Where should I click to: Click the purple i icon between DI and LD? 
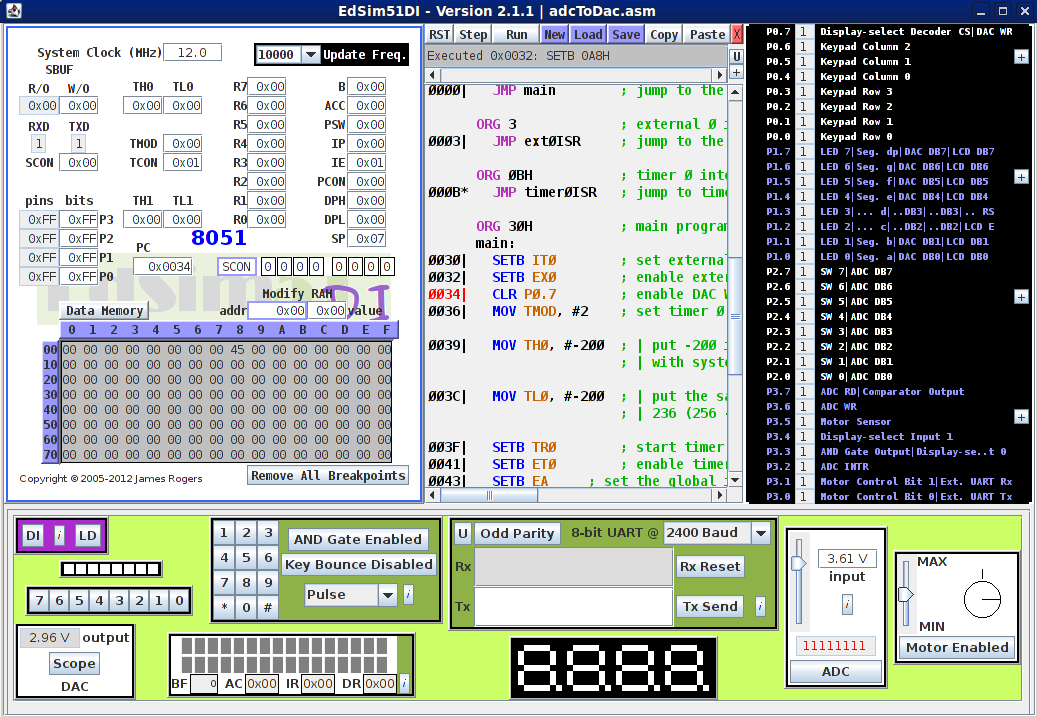[60, 535]
